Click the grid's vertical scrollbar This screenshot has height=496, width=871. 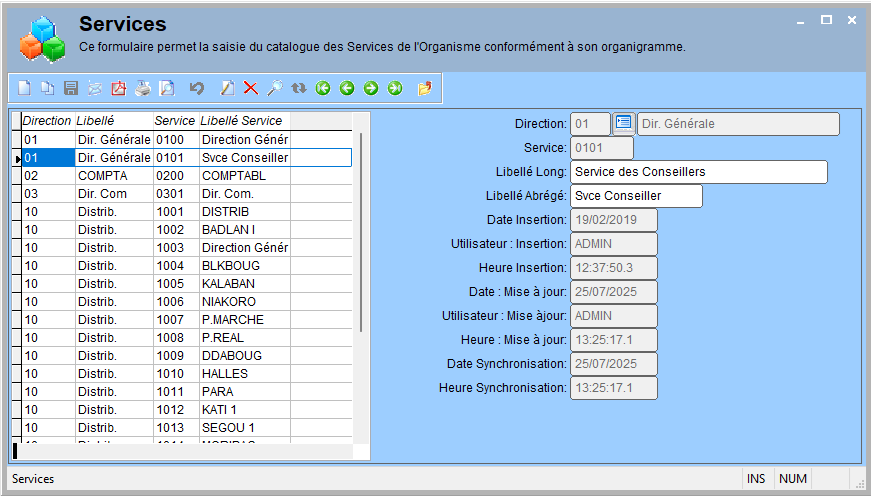click(361, 232)
